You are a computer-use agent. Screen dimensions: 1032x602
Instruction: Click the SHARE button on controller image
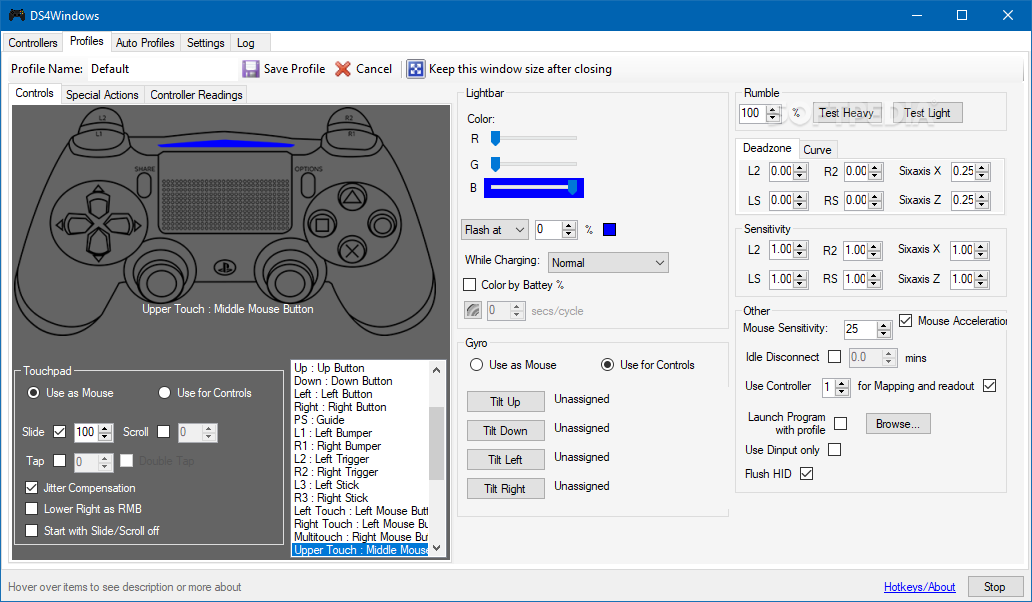tap(144, 184)
